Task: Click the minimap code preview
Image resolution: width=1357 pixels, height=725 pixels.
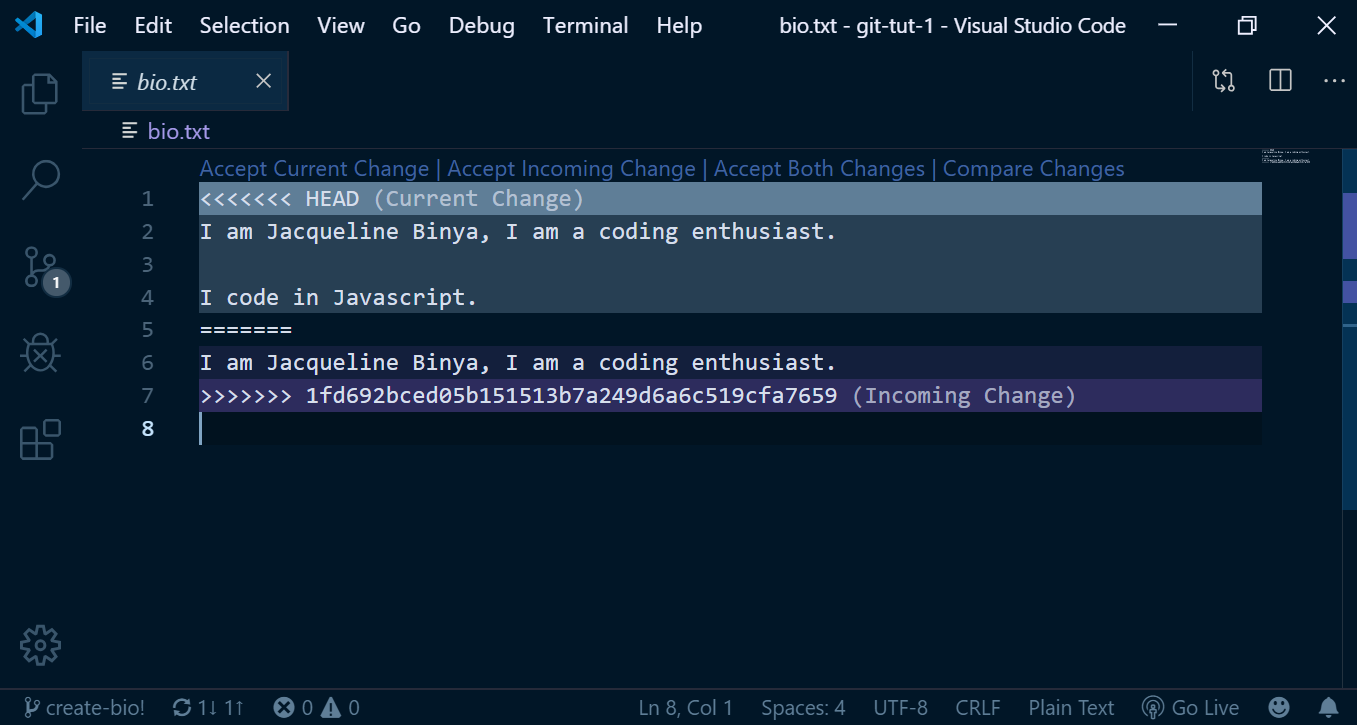Action: 1286,156
